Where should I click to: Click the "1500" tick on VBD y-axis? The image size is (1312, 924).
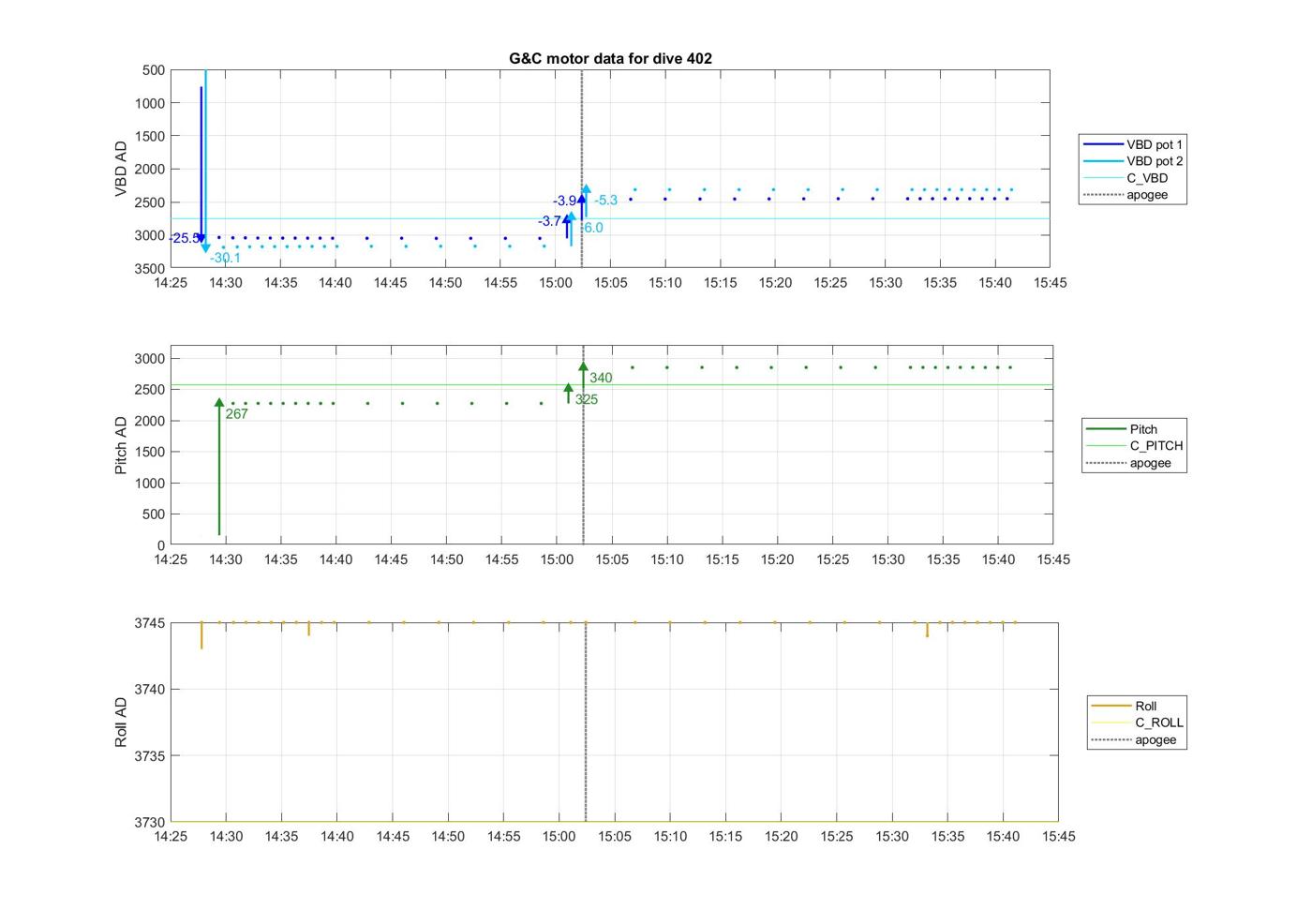tap(150, 136)
